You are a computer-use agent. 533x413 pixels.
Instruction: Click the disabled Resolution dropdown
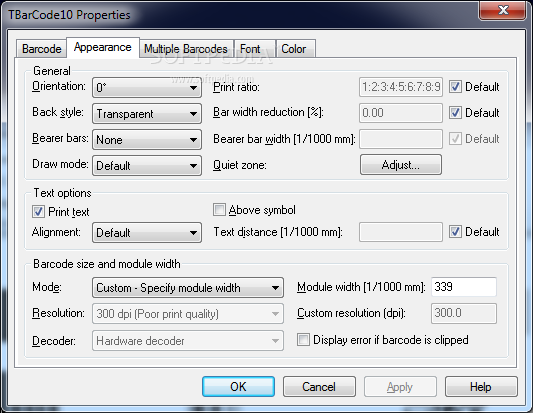click(x=188, y=313)
